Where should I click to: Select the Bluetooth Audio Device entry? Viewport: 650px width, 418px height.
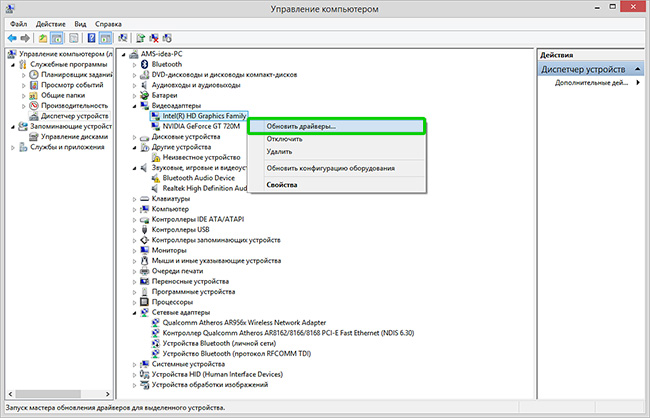coord(199,178)
